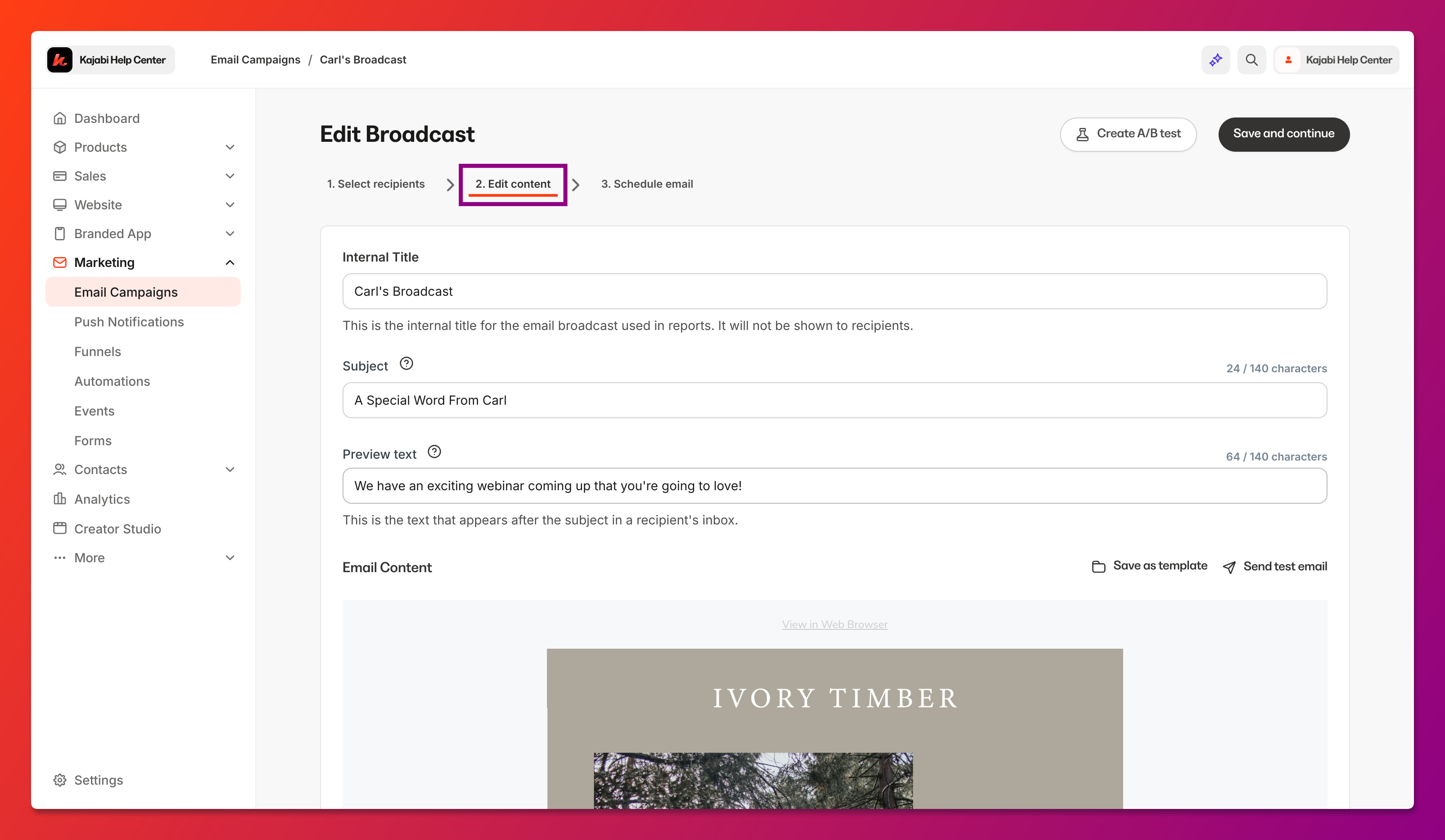
Task: Click chevron after Select recipients step
Action: click(x=450, y=185)
